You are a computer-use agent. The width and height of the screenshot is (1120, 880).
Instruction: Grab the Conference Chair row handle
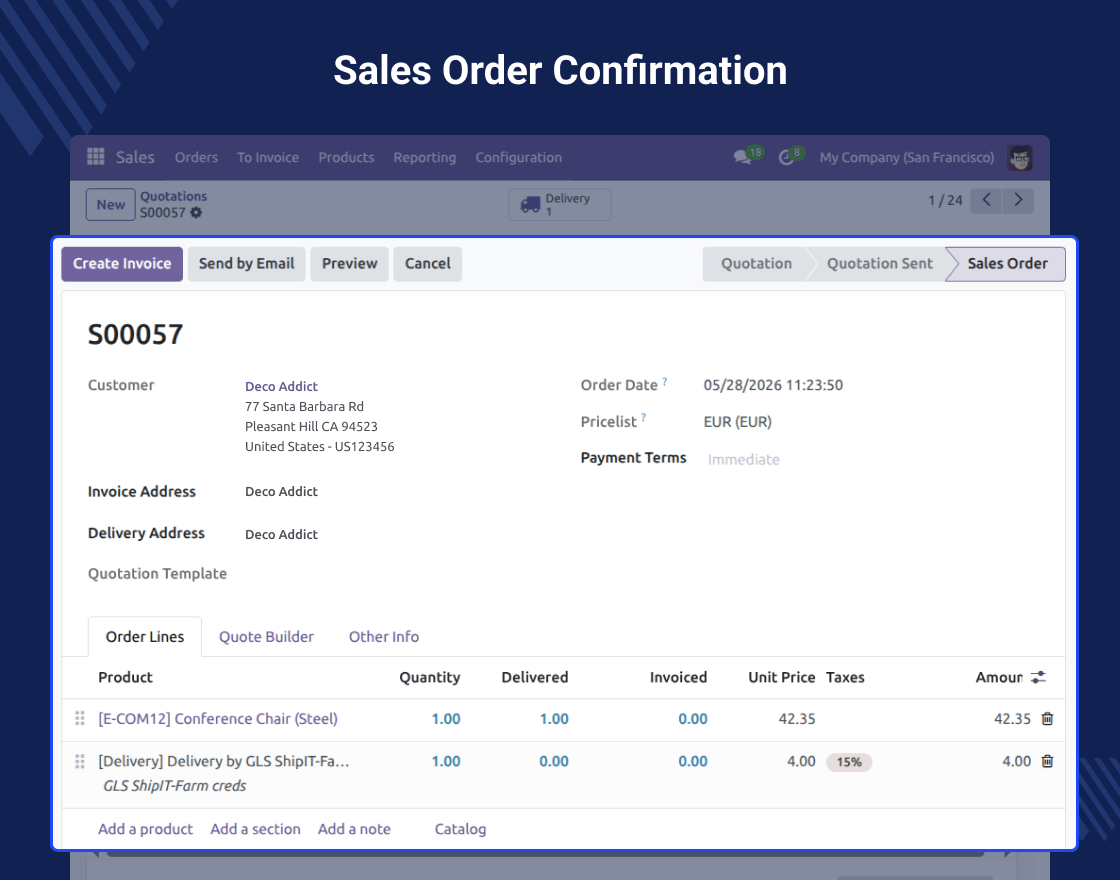point(80,719)
